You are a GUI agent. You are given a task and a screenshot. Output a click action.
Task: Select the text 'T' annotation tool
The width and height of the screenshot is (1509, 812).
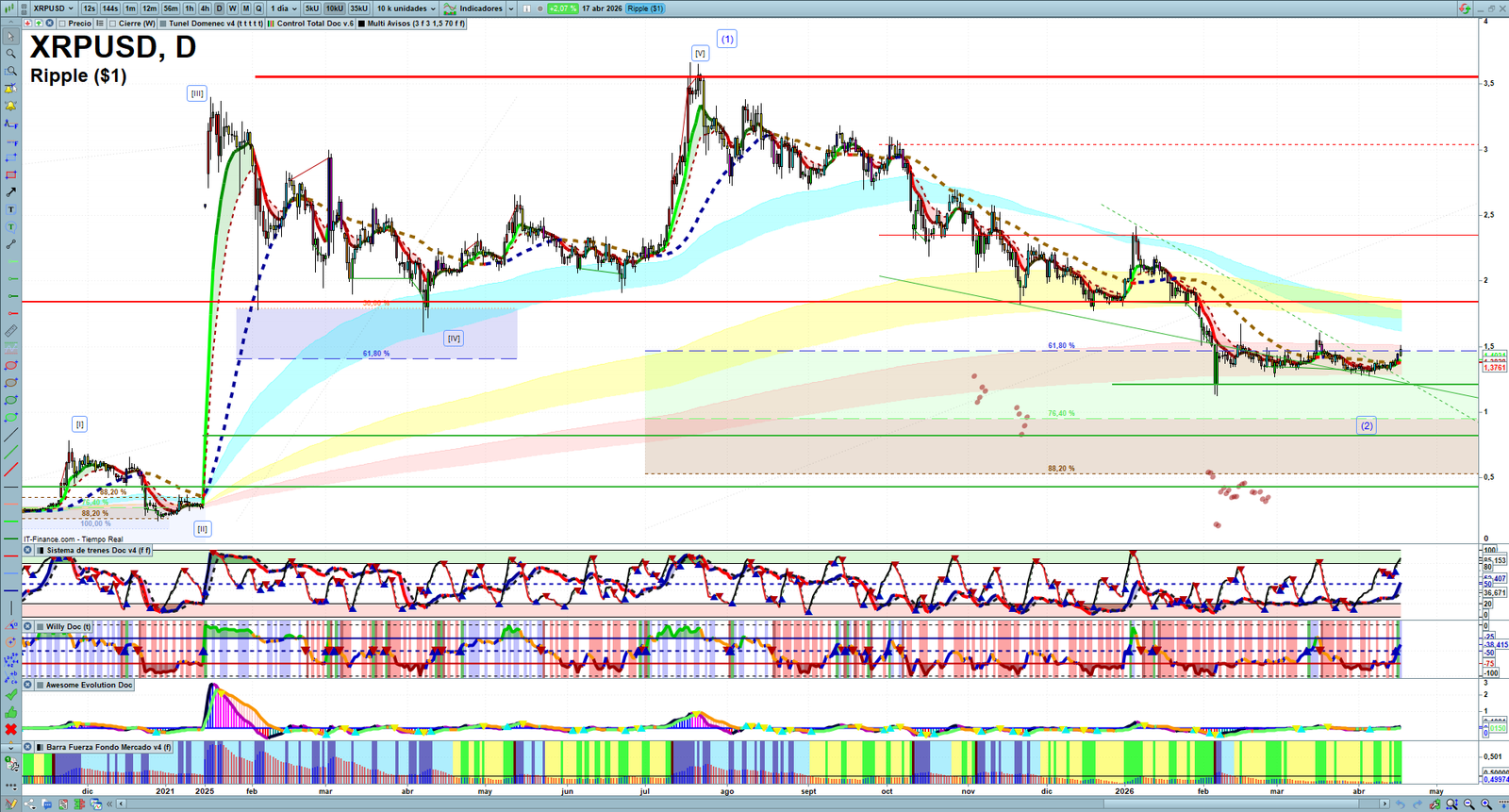(11, 209)
